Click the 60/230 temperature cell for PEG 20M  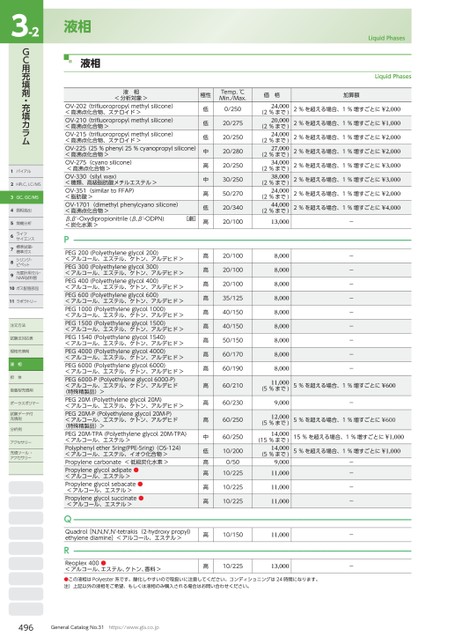click(232, 402)
